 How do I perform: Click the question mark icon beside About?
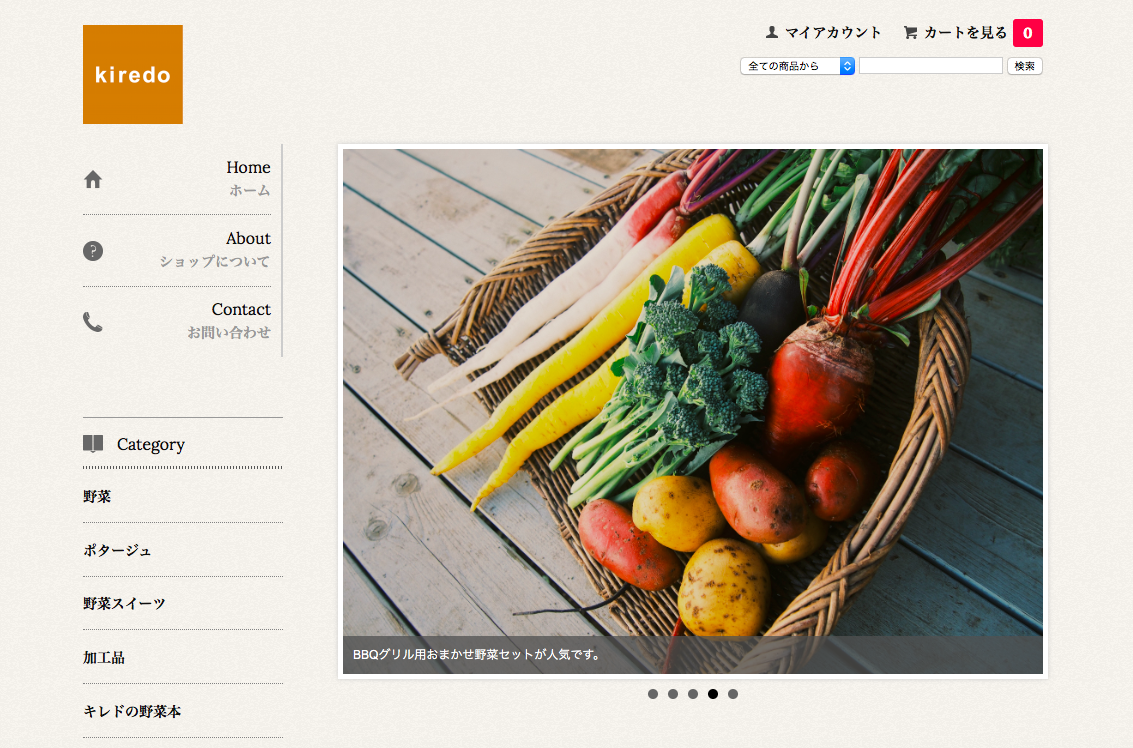tap(93, 251)
